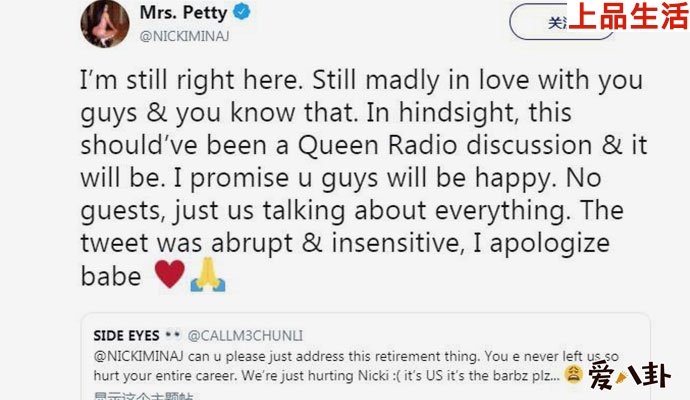Click the red heart emoji
Viewport: 690px width, 400px height.
[x=170, y=275]
